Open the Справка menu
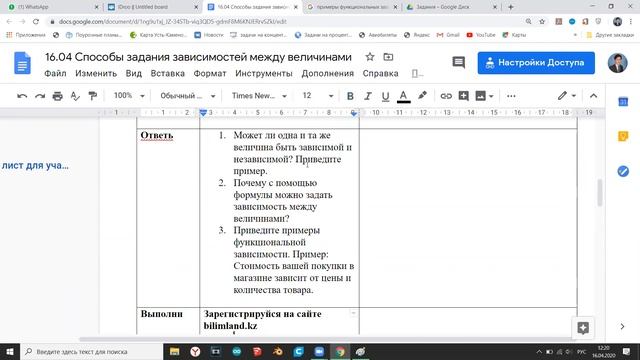The height and width of the screenshot is (360, 640). tap(380, 73)
